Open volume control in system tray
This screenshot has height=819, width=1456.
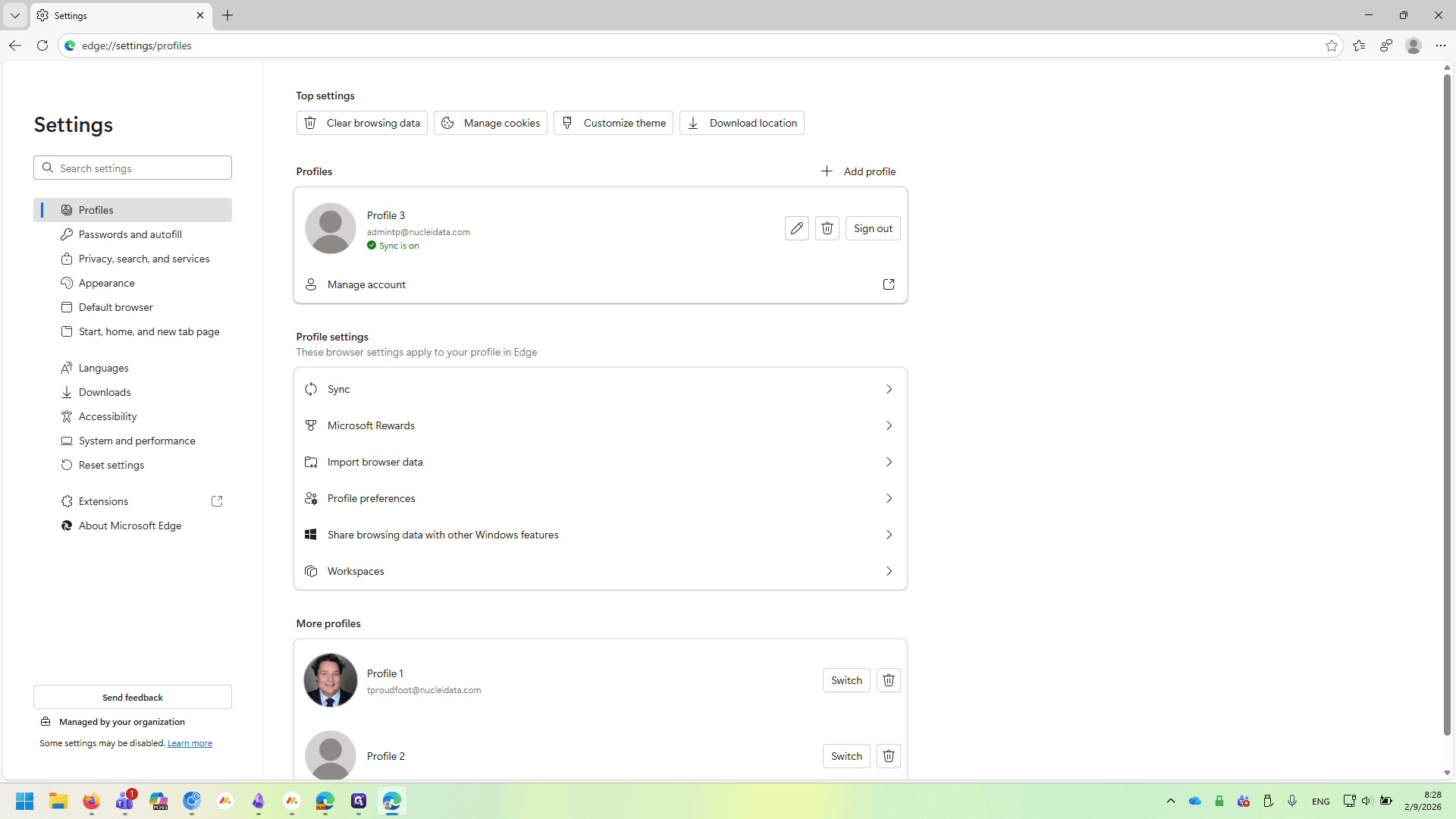[x=1367, y=801]
